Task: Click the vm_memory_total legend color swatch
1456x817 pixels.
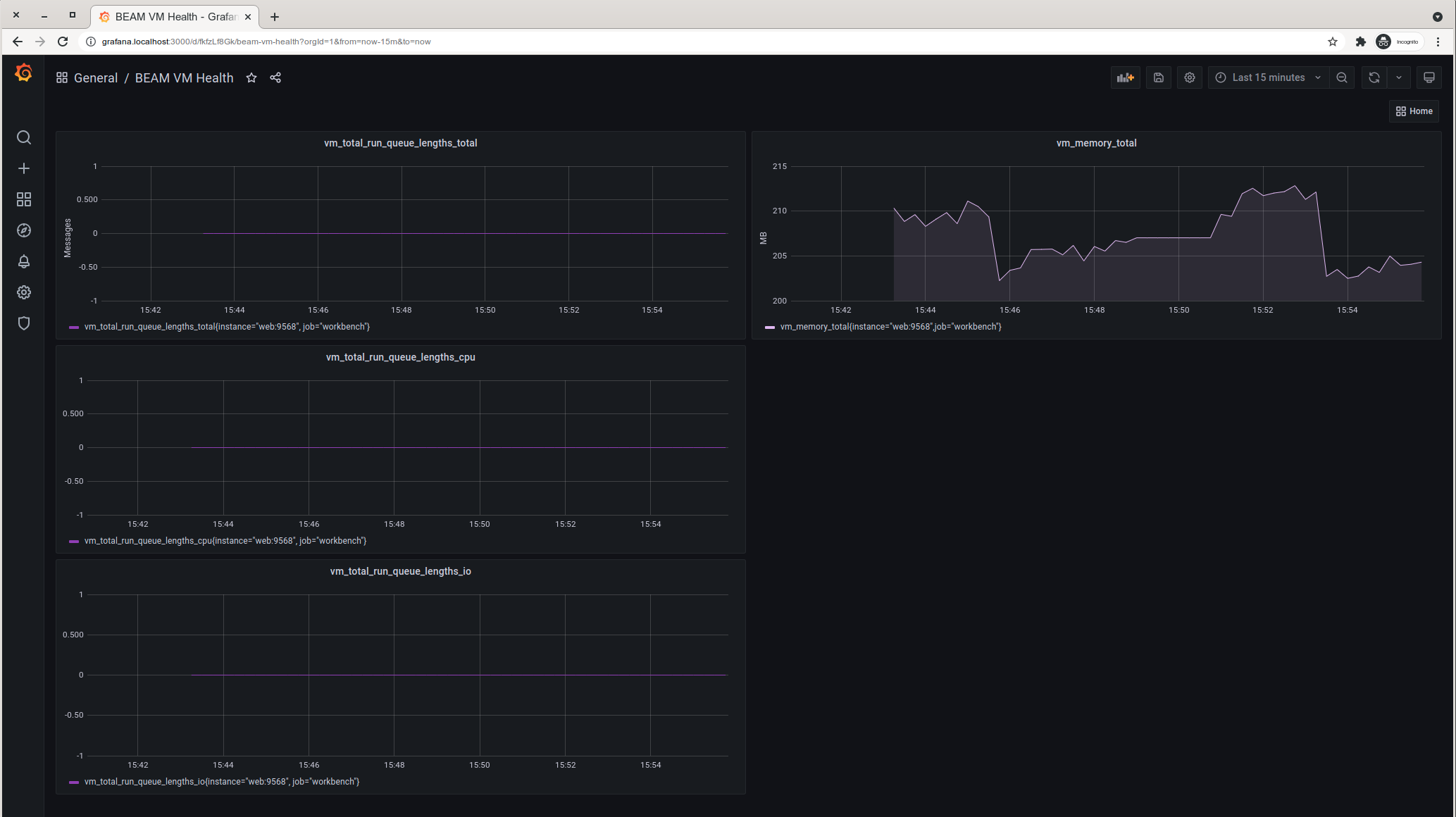Action: (770, 328)
